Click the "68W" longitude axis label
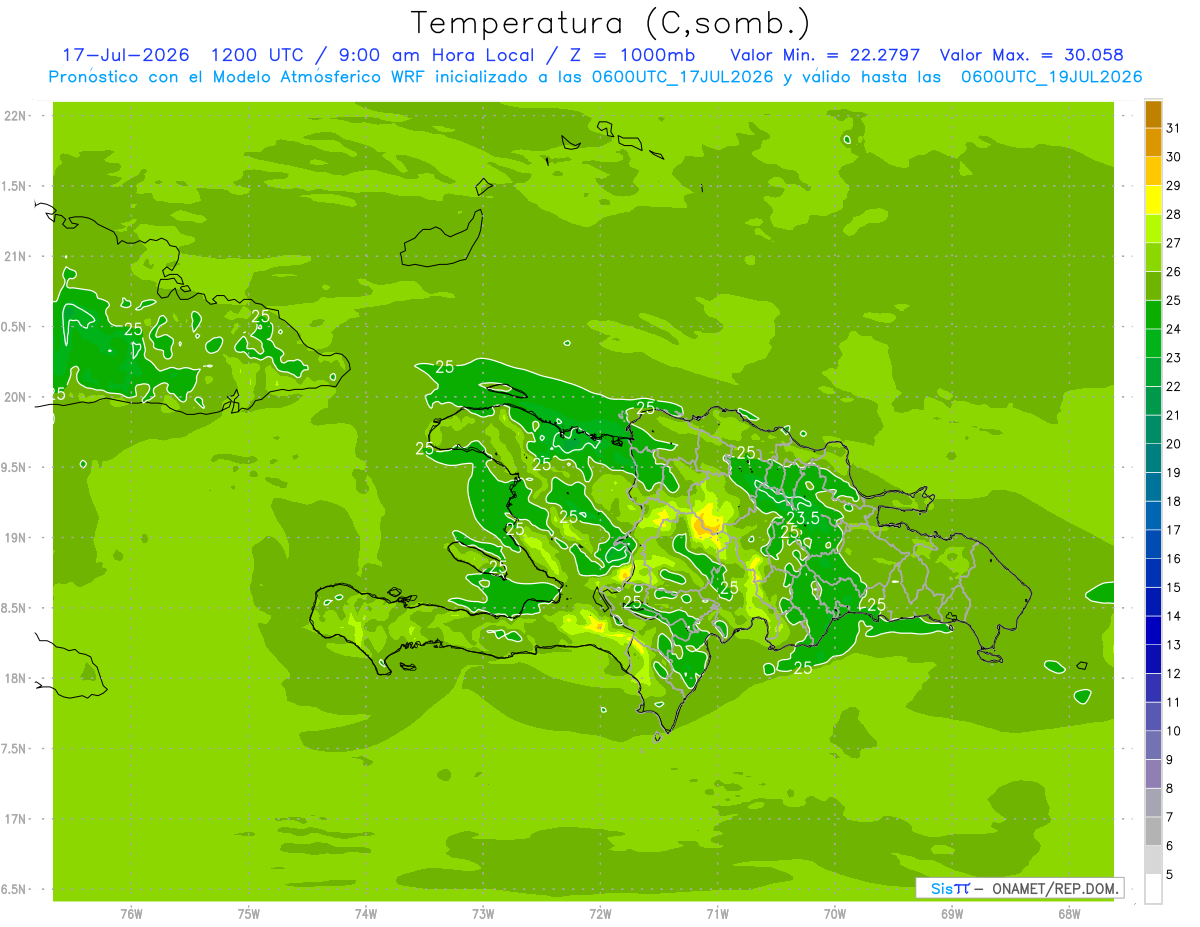The width and height of the screenshot is (1200, 927). [x=1069, y=914]
